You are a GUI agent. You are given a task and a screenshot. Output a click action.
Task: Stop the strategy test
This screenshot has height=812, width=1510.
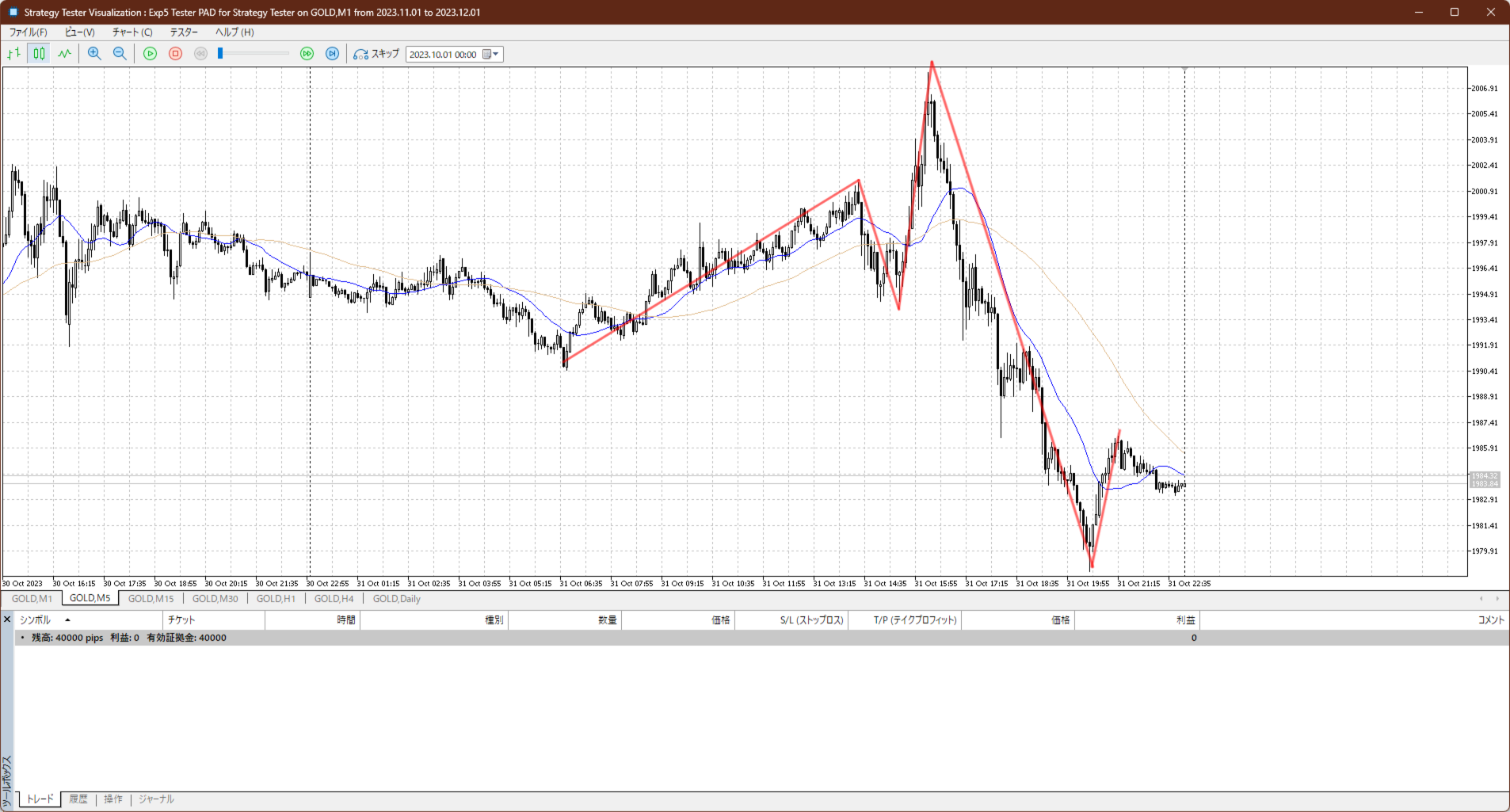176,54
